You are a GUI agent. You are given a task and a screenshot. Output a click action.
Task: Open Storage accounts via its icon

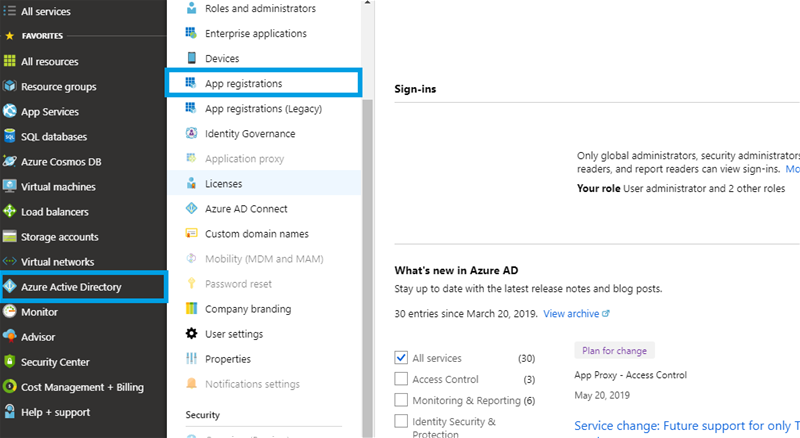click(10, 237)
